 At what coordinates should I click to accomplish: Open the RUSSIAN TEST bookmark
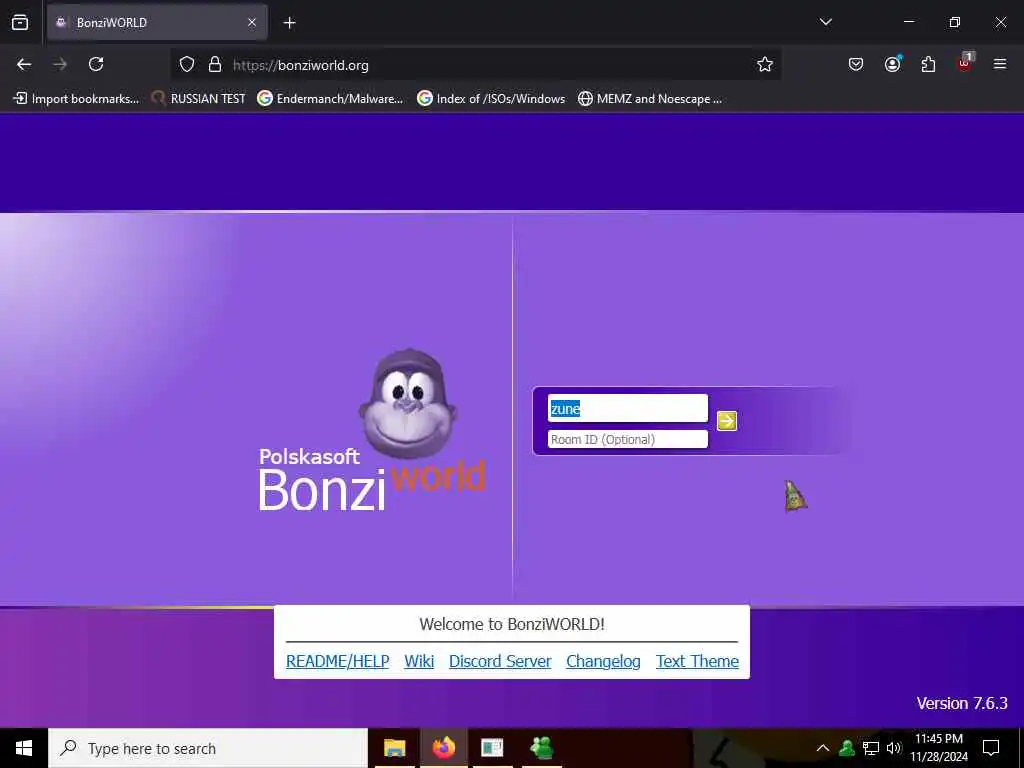199,99
